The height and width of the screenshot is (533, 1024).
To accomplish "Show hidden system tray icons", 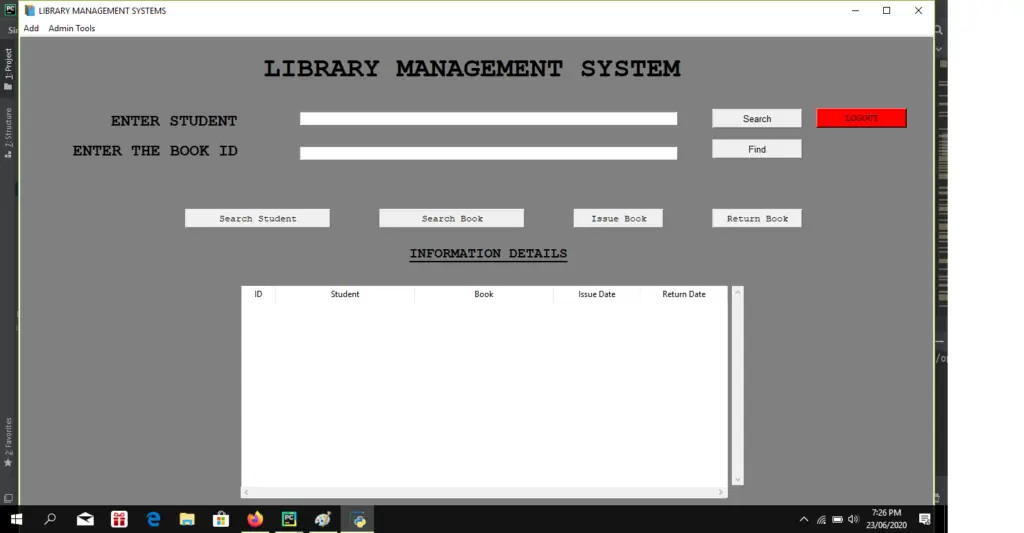I will click(x=804, y=519).
